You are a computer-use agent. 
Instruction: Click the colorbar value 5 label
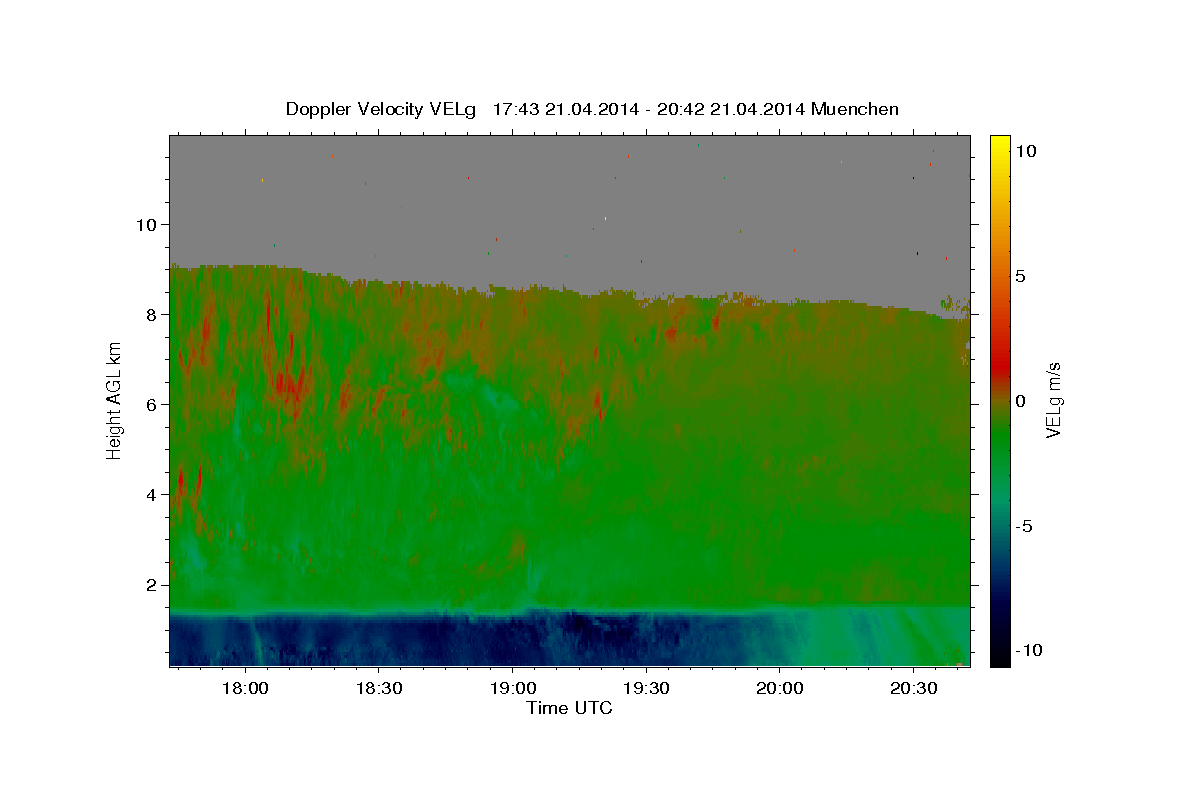(1021, 276)
